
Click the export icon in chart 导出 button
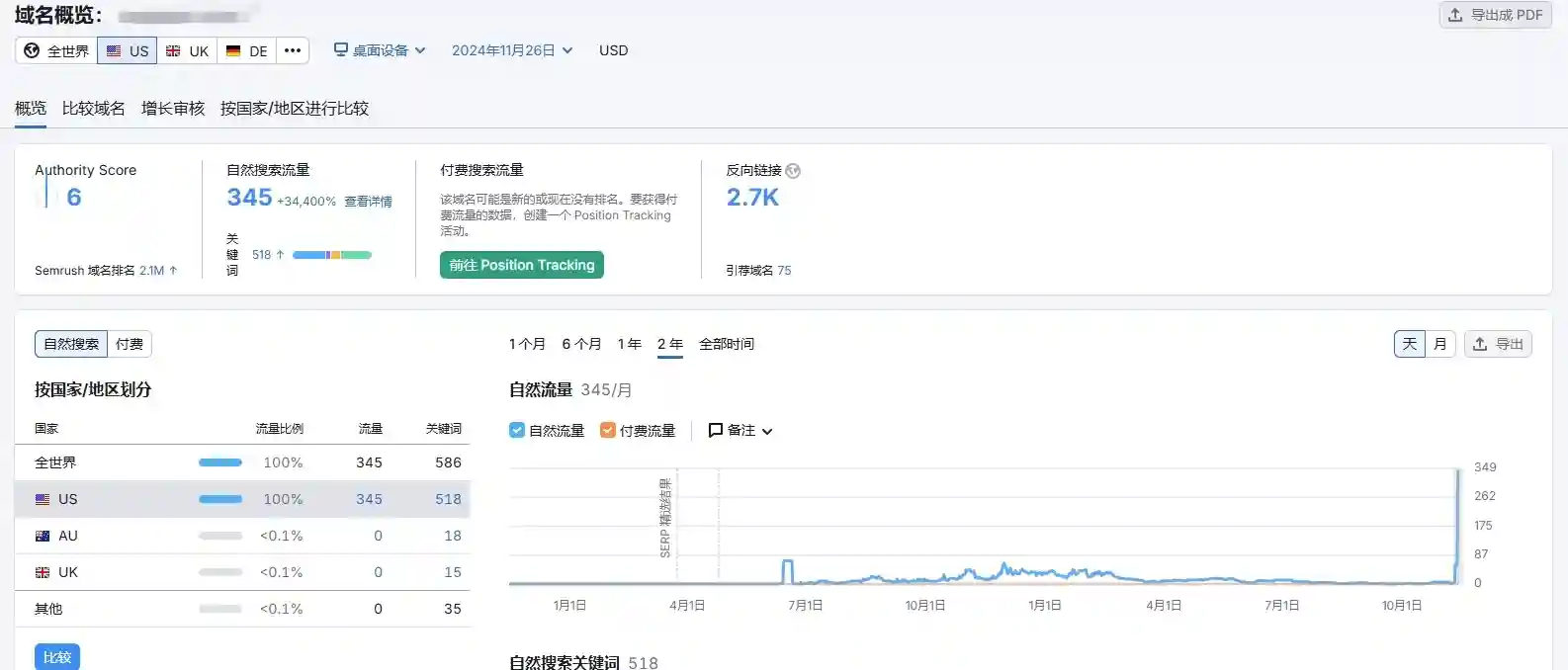click(1480, 344)
